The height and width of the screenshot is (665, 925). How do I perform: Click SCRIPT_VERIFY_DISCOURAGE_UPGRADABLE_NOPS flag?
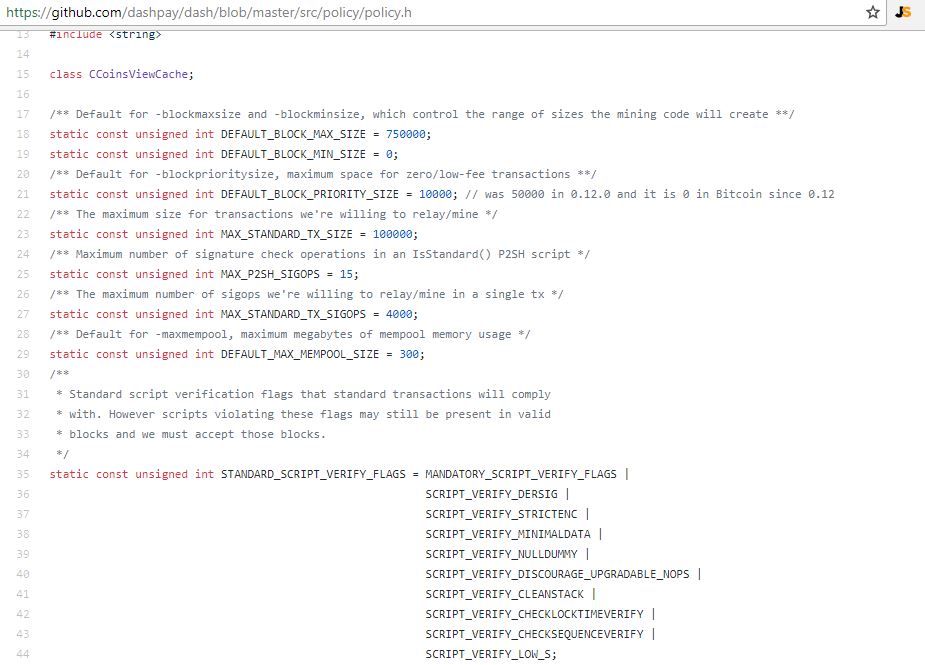coord(557,574)
